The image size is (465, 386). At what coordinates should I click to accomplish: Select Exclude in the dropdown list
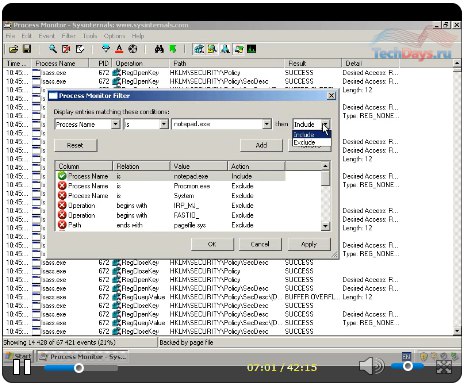[311, 142]
